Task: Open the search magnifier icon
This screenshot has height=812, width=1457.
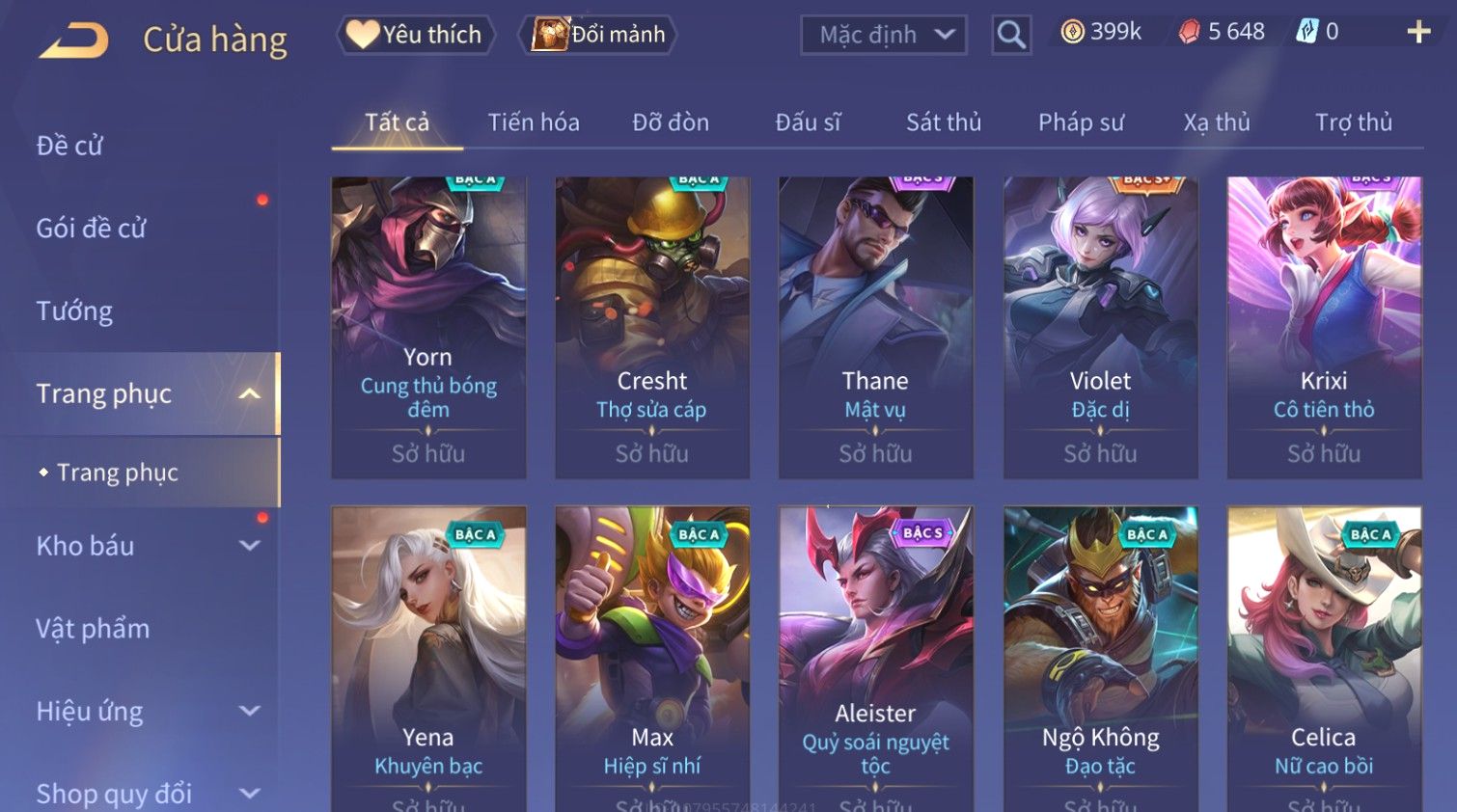Action: click(x=1011, y=35)
